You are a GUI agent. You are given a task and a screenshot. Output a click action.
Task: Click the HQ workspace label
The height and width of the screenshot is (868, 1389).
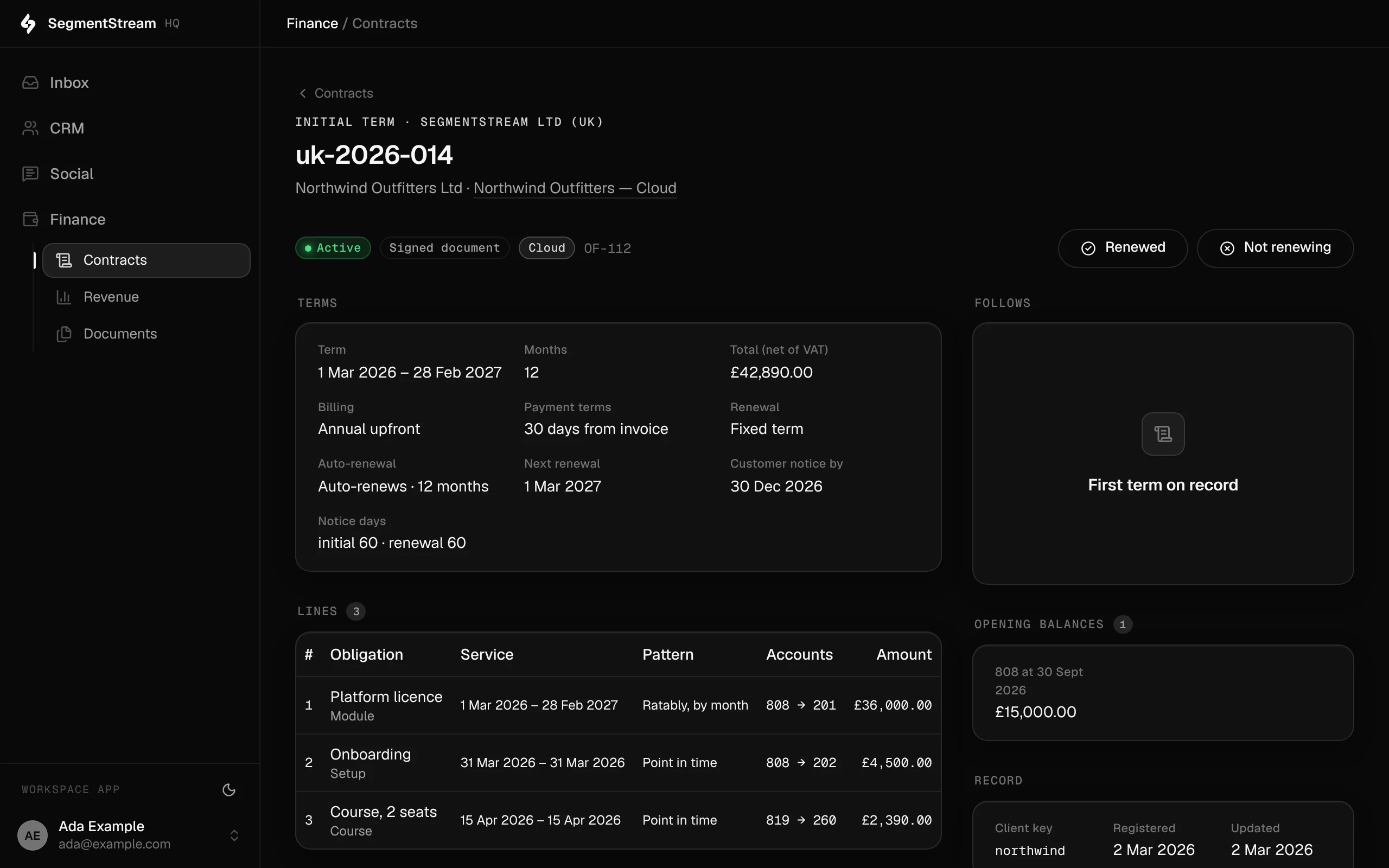(x=172, y=23)
